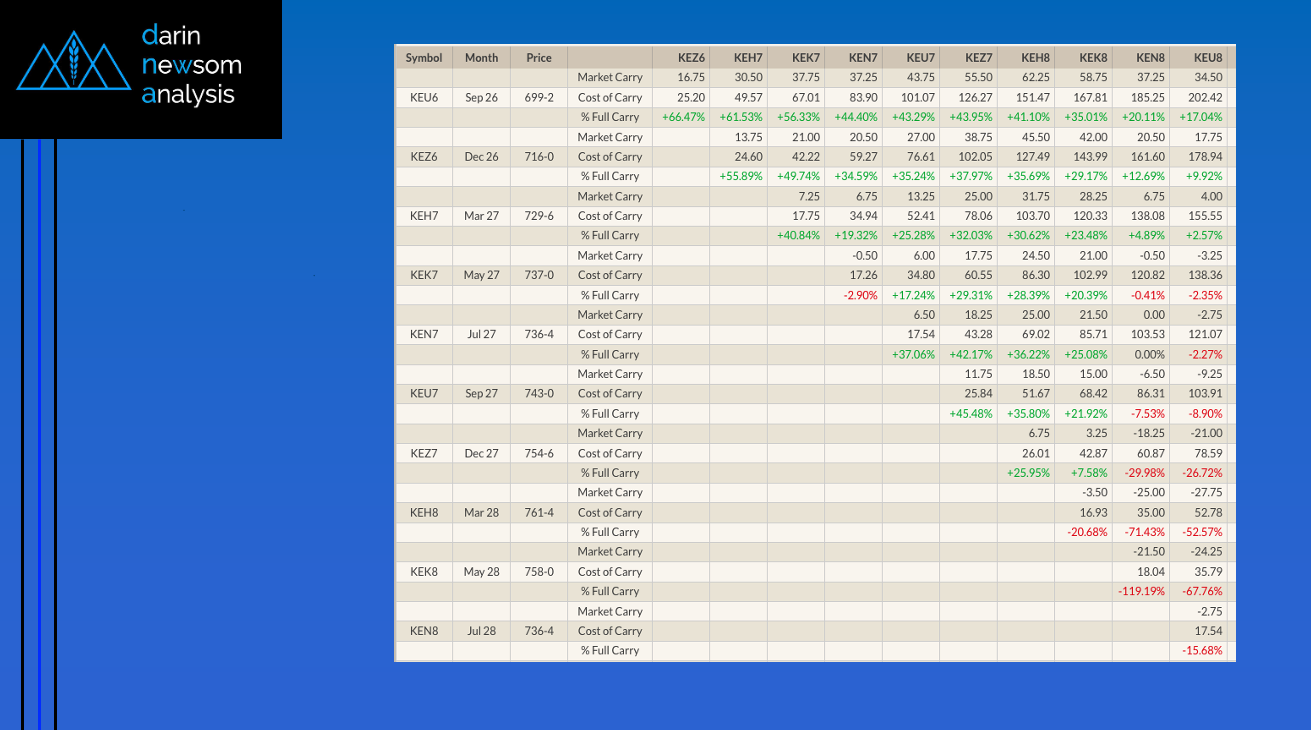
Task: Click the 699-2 price cell
Action: (539, 97)
